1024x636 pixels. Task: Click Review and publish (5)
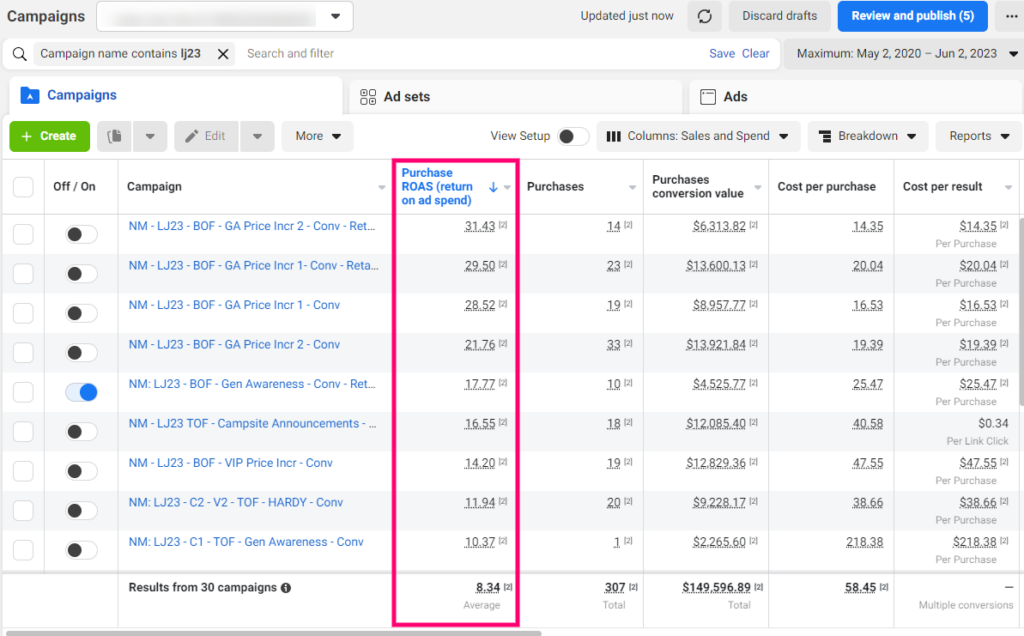point(912,16)
